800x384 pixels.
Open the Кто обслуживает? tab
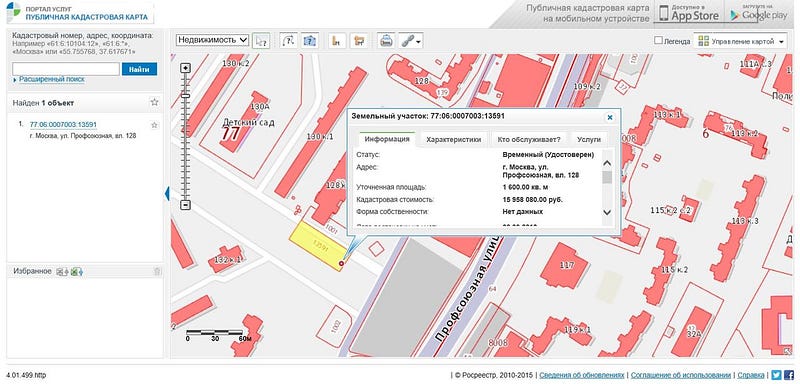[x=530, y=139]
